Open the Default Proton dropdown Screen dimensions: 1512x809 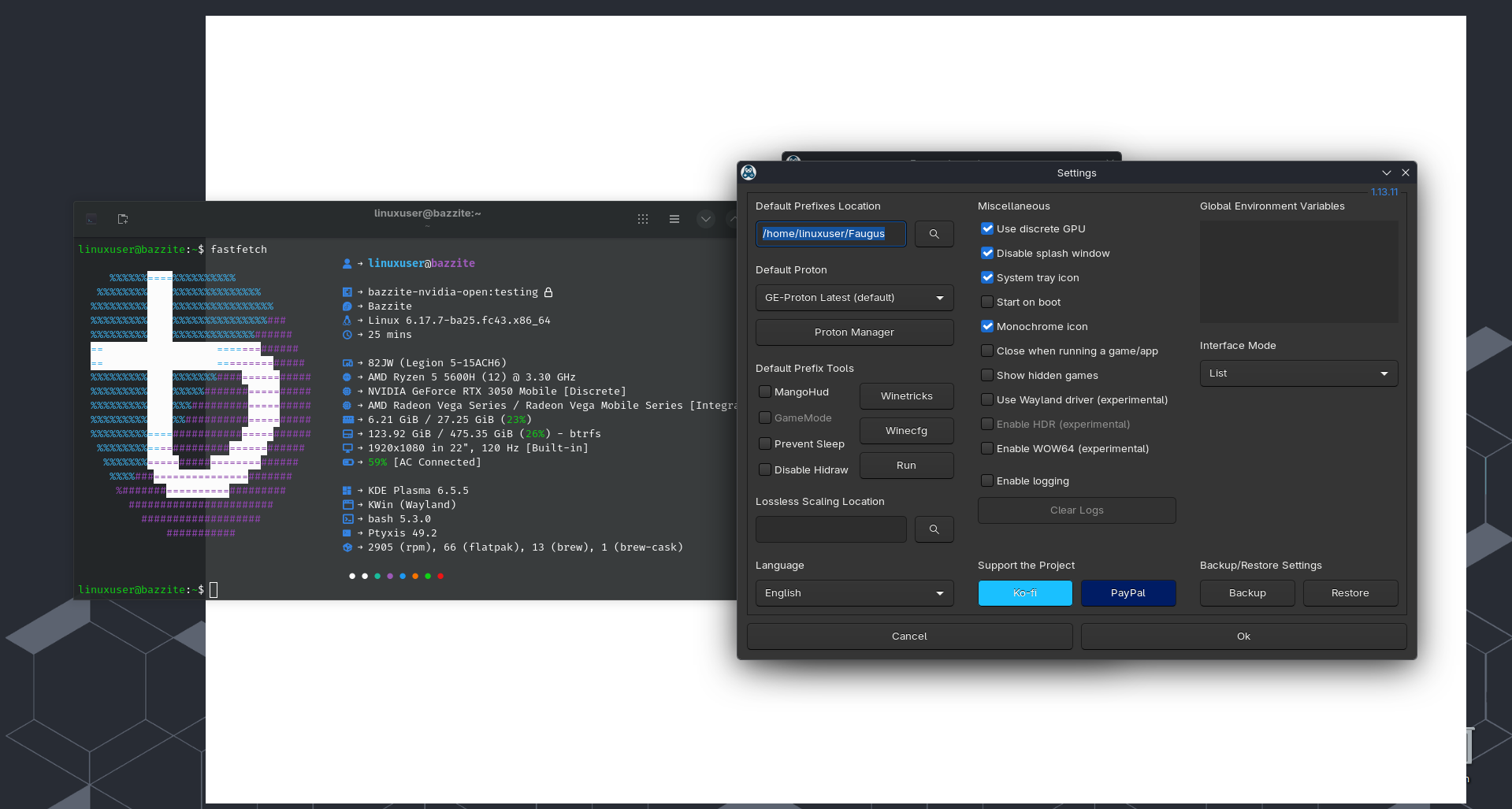[855, 298]
